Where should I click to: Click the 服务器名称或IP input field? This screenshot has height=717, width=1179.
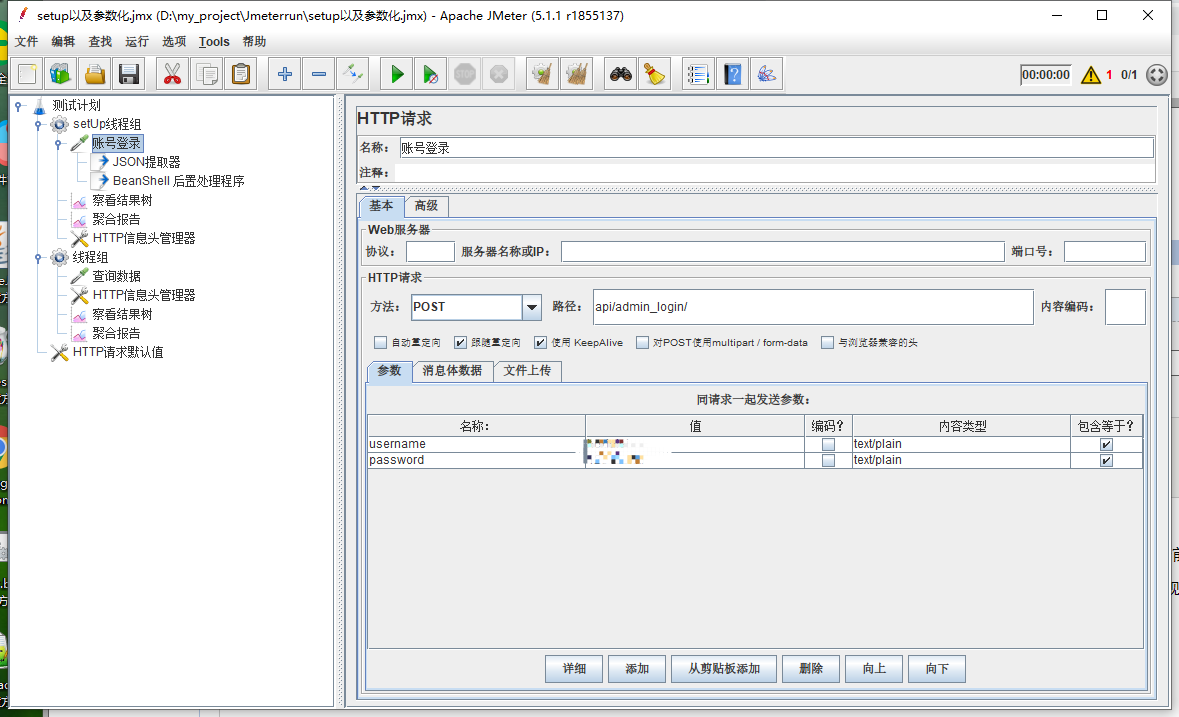[x=783, y=252]
